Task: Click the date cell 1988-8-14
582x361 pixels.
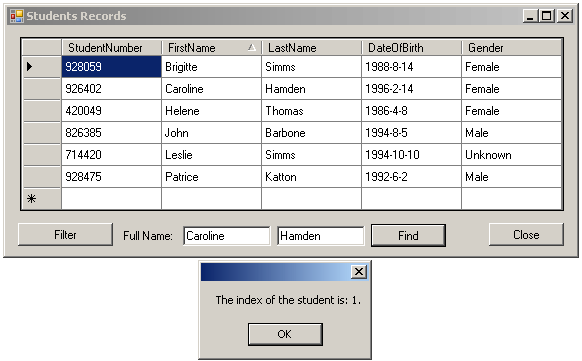Action: (x=411, y=67)
